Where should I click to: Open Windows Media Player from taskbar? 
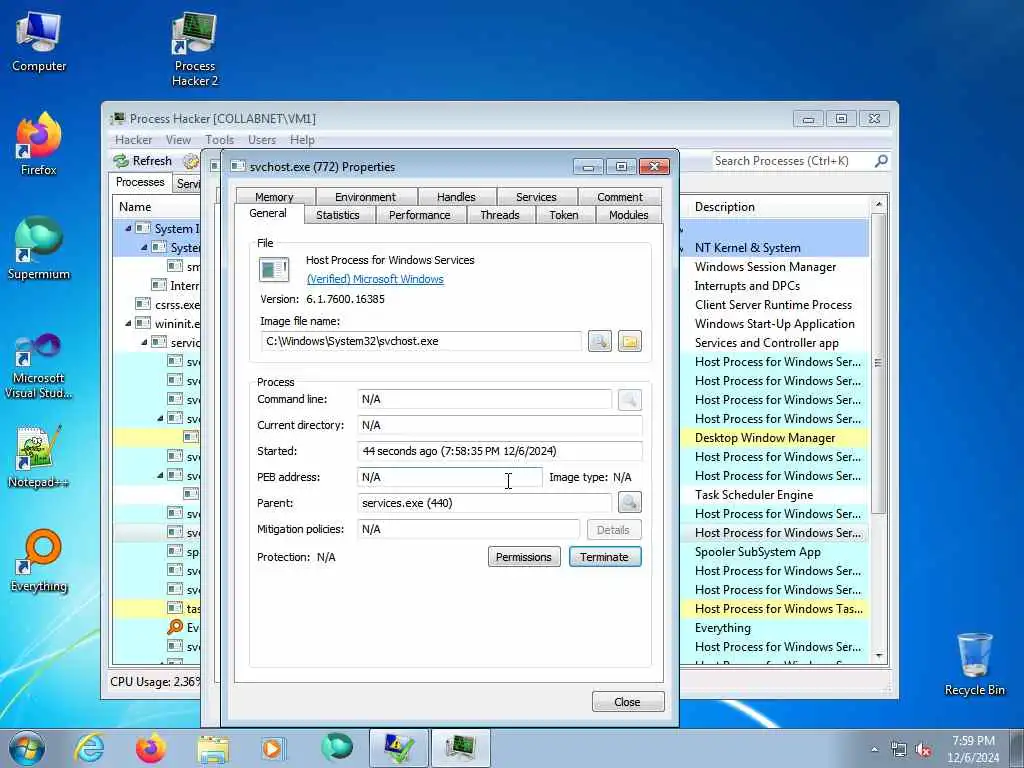click(x=273, y=748)
